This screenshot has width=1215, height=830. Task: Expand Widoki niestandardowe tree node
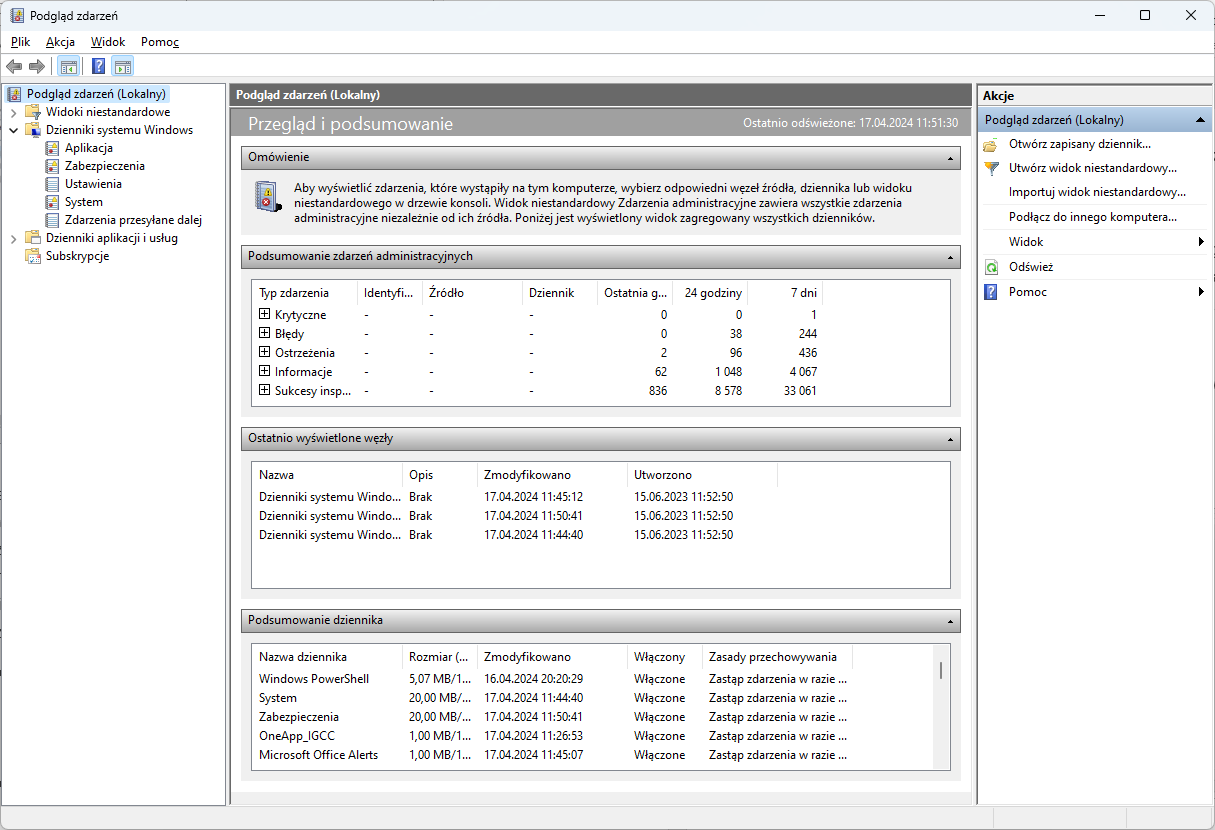click(14, 112)
